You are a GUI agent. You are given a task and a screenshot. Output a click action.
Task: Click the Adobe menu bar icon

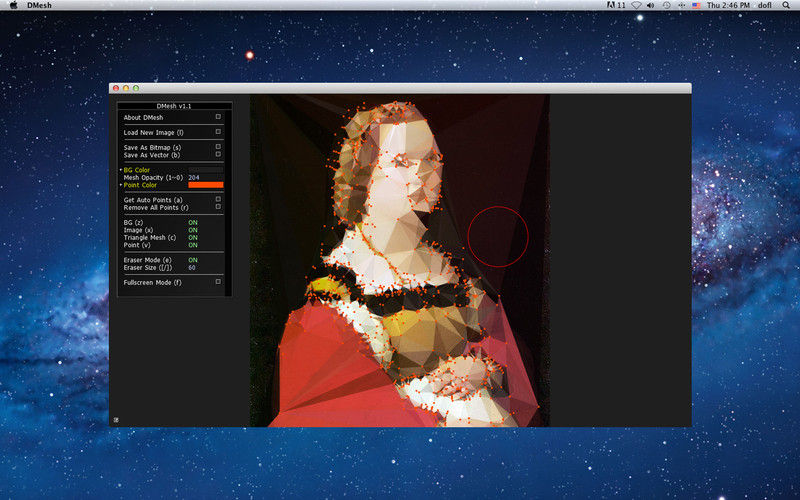coord(616,5)
